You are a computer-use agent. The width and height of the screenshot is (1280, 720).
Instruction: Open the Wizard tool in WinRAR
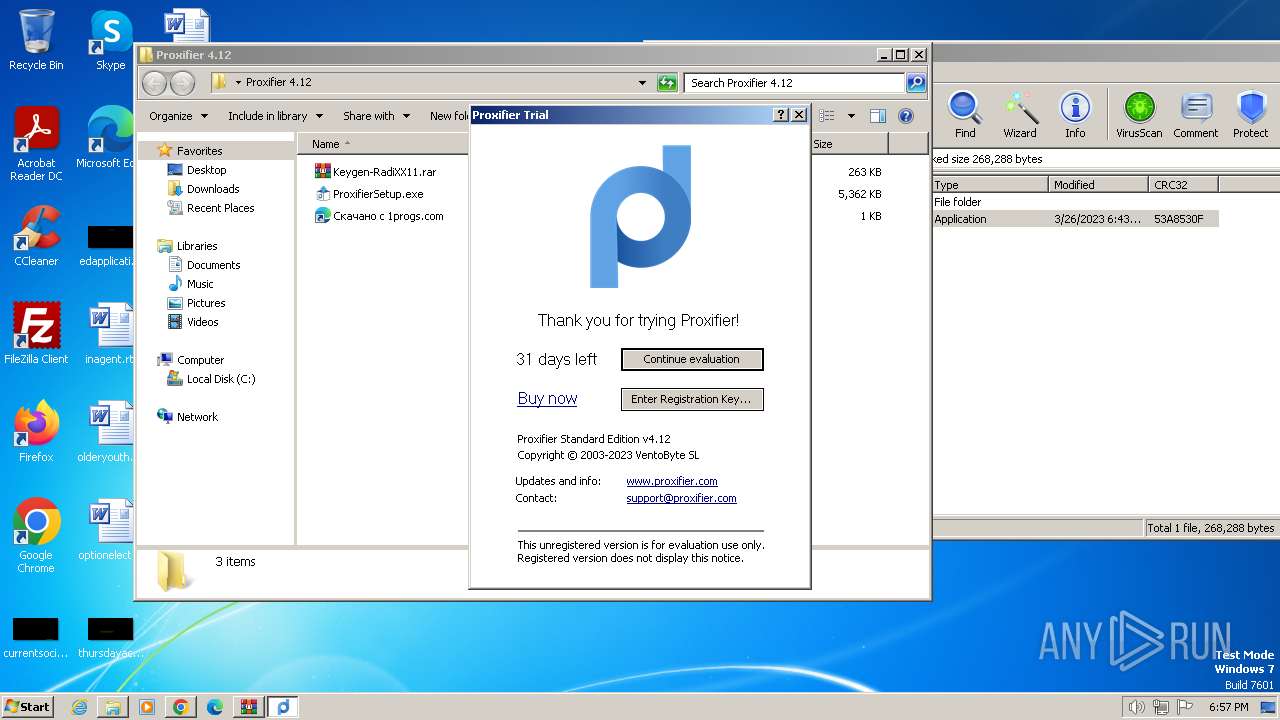1020,115
